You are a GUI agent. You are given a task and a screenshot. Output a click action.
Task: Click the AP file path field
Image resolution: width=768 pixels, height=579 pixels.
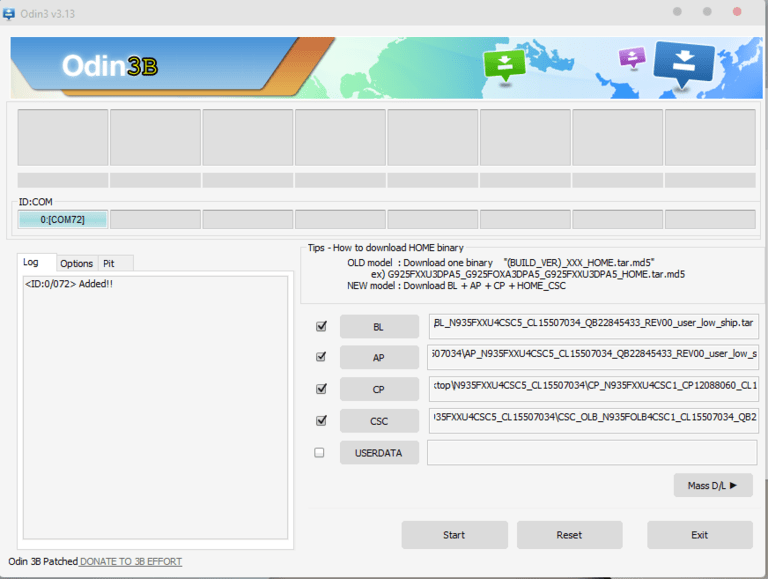click(593, 357)
